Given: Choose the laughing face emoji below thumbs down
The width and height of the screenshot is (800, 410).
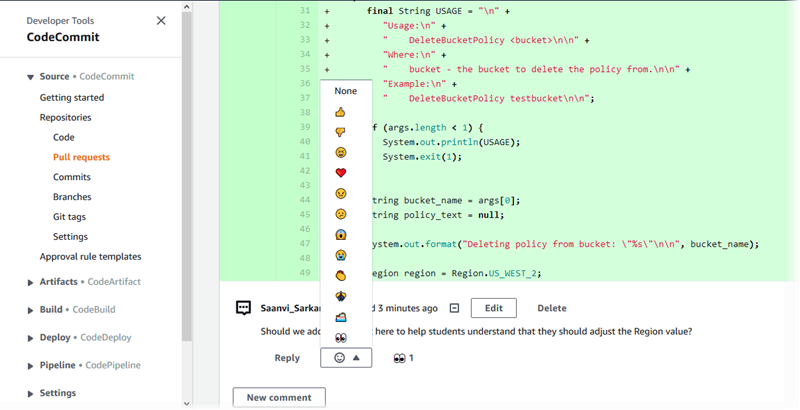Looking at the screenshot, I should 341,152.
